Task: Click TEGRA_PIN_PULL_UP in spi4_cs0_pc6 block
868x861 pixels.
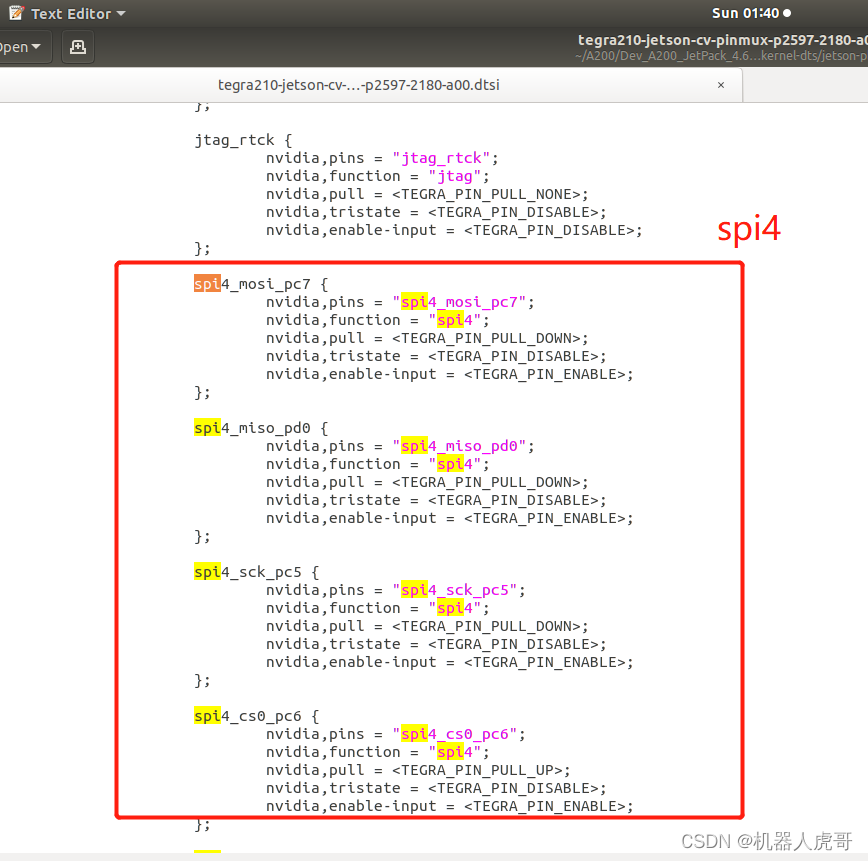Action: [x=477, y=770]
